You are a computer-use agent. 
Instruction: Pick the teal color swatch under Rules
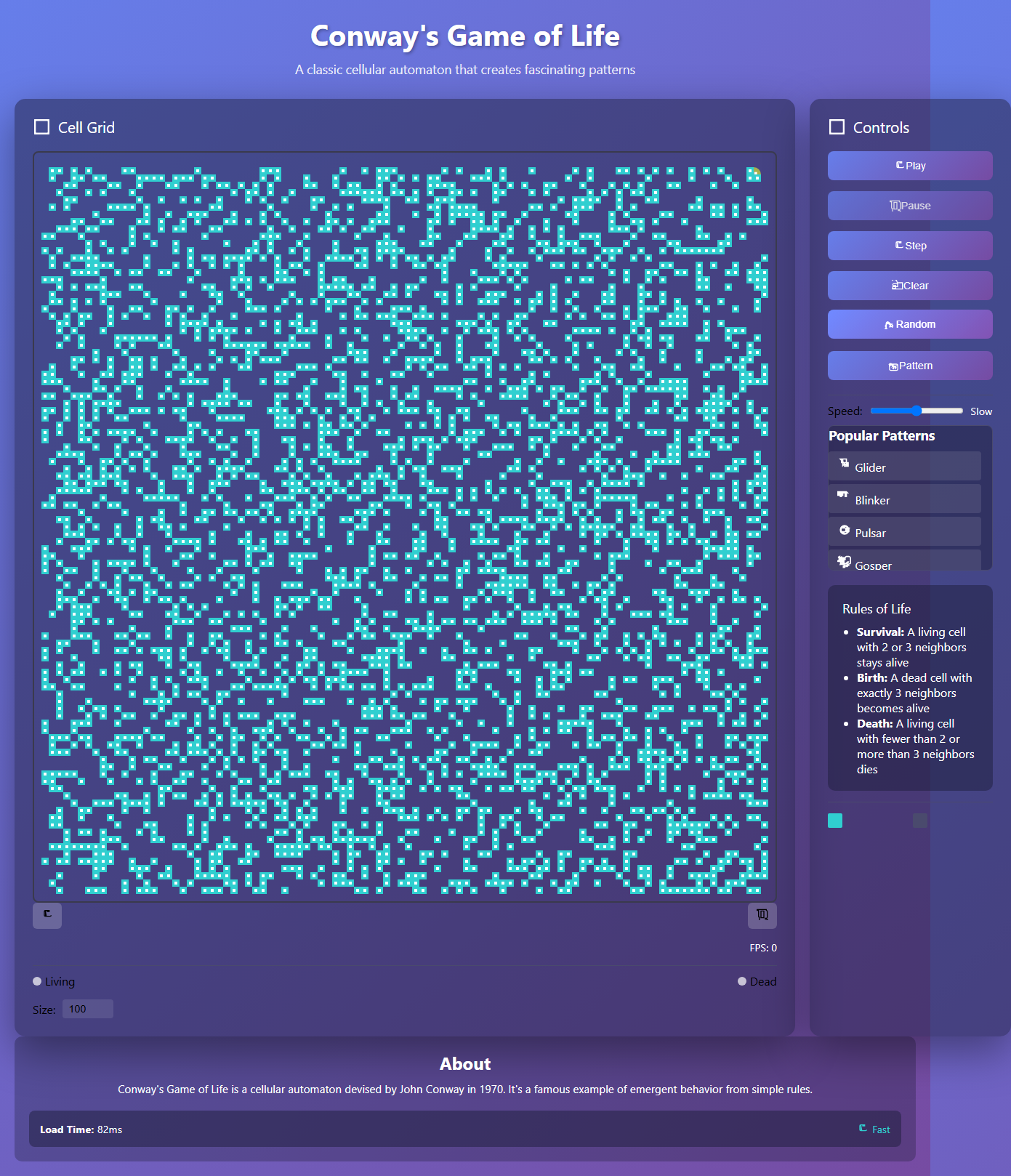pos(835,821)
